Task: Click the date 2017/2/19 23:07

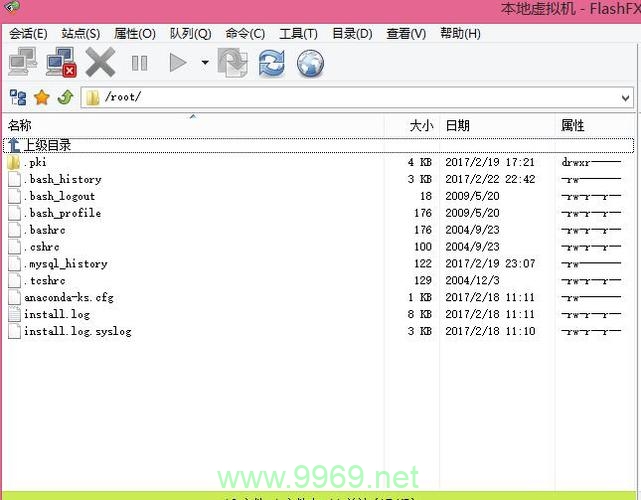Action: click(x=490, y=264)
